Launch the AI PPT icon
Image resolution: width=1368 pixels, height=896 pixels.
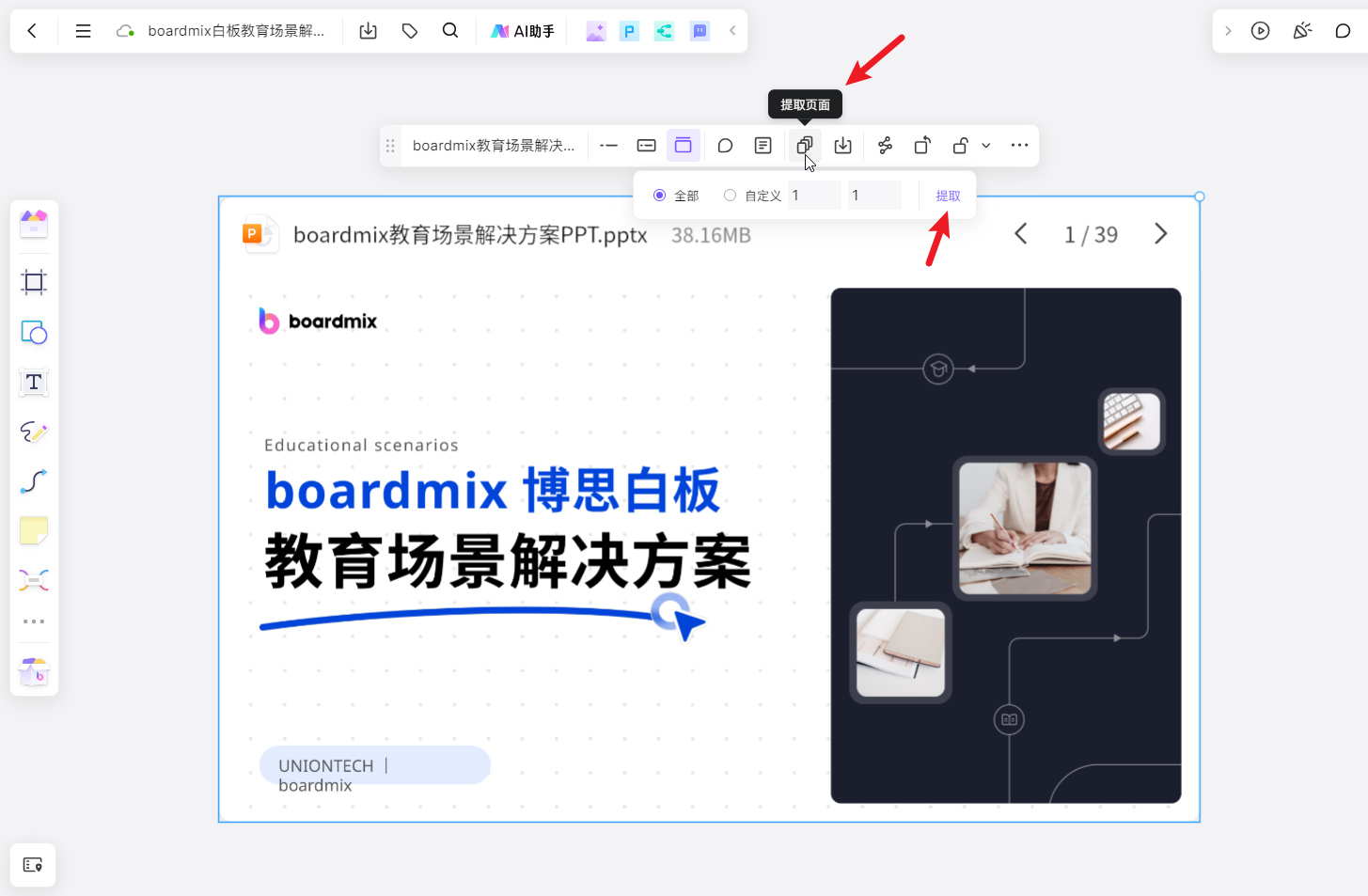(630, 31)
